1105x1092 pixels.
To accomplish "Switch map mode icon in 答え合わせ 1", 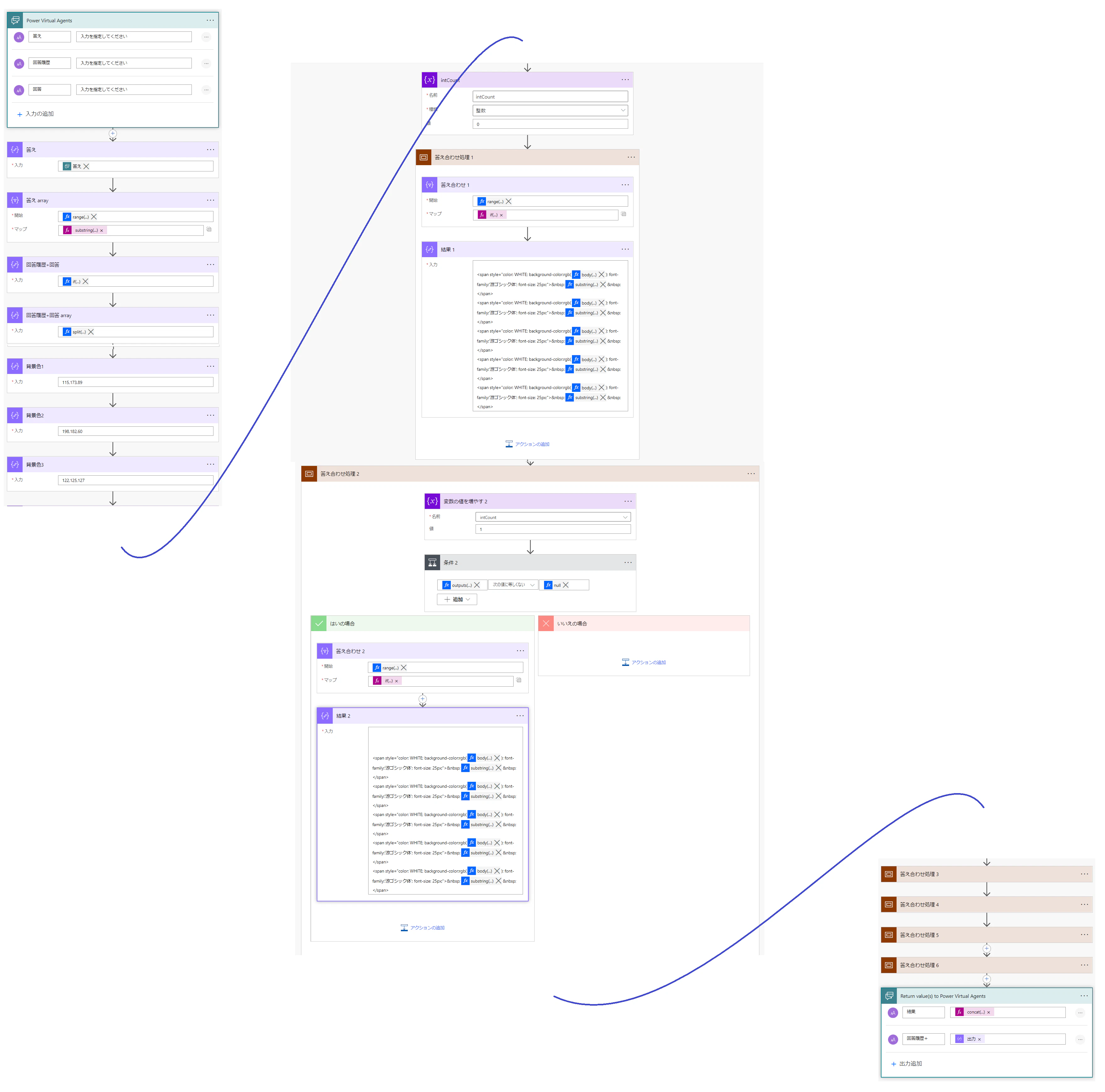I will coord(623,214).
